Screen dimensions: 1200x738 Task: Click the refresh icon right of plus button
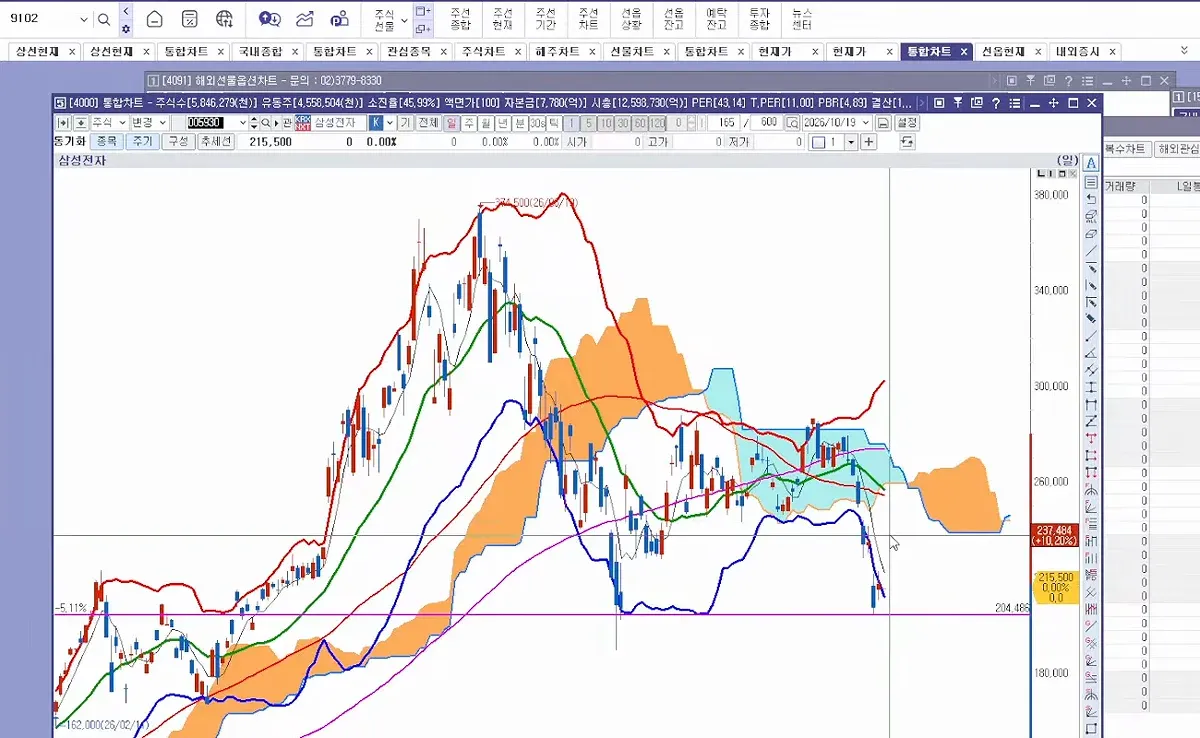pyautogui.click(x=907, y=142)
